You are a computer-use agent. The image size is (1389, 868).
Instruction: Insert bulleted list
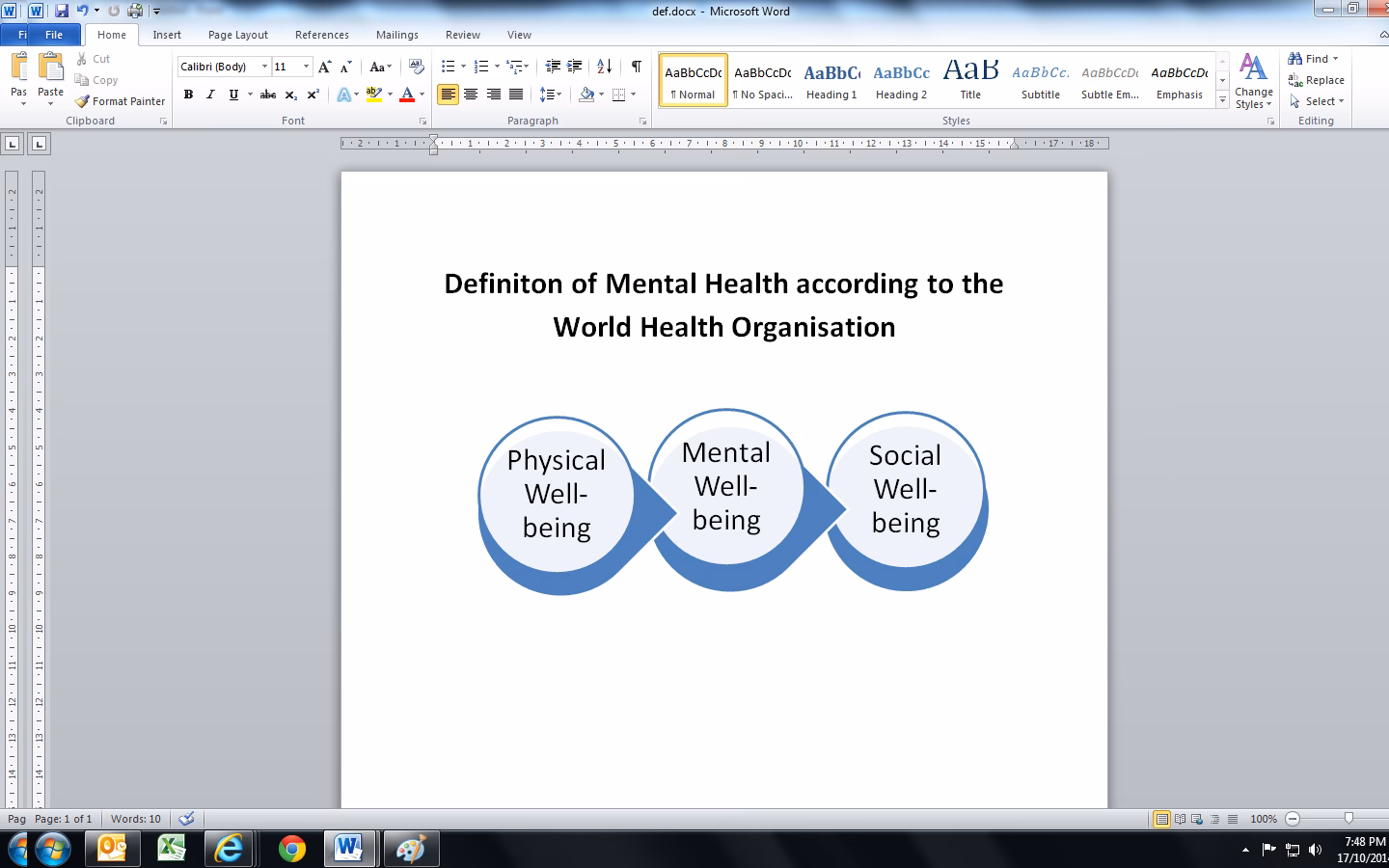pyautogui.click(x=448, y=67)
